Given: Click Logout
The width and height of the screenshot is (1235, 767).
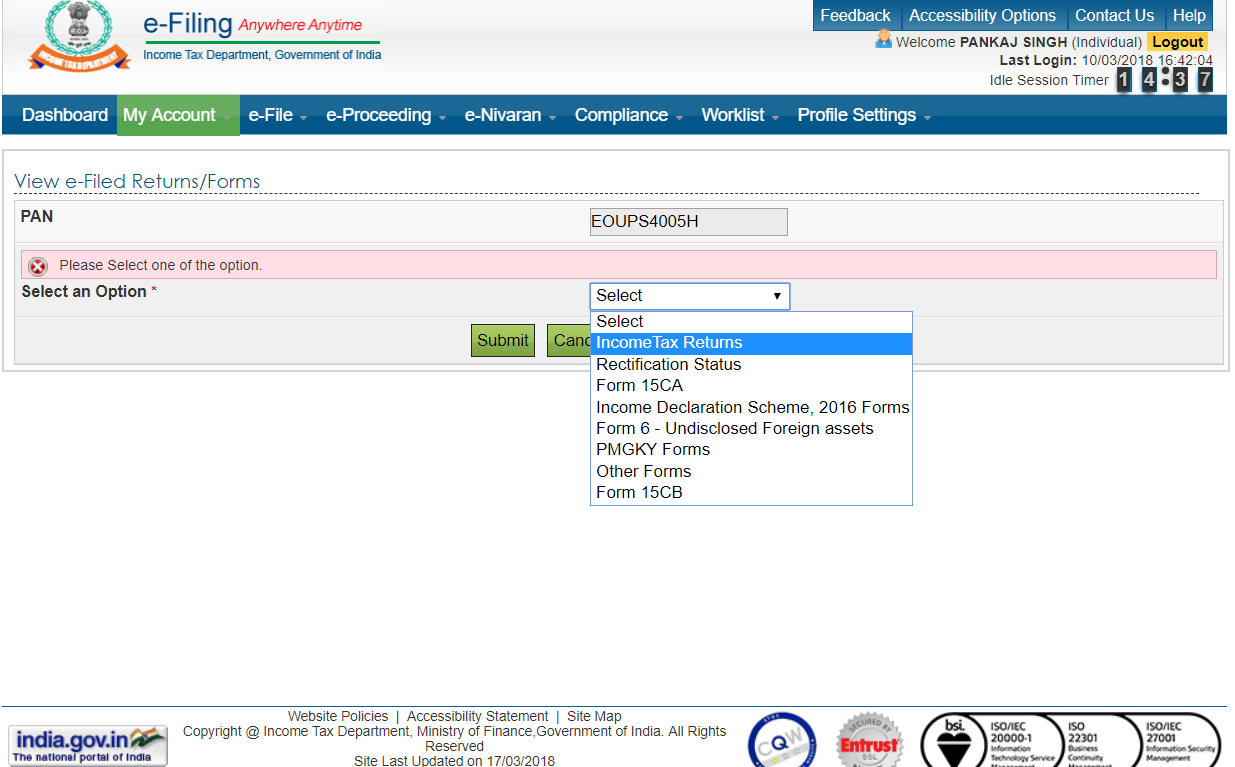Looking at the screenshot, I should coord(1177,42).
